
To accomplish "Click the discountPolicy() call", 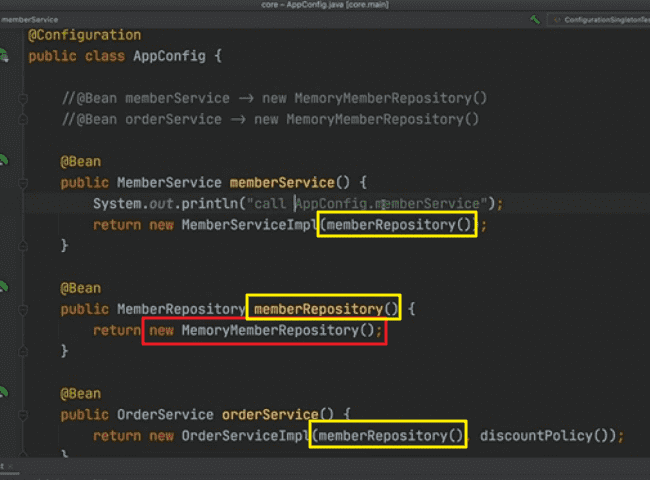I will [544, 436].
